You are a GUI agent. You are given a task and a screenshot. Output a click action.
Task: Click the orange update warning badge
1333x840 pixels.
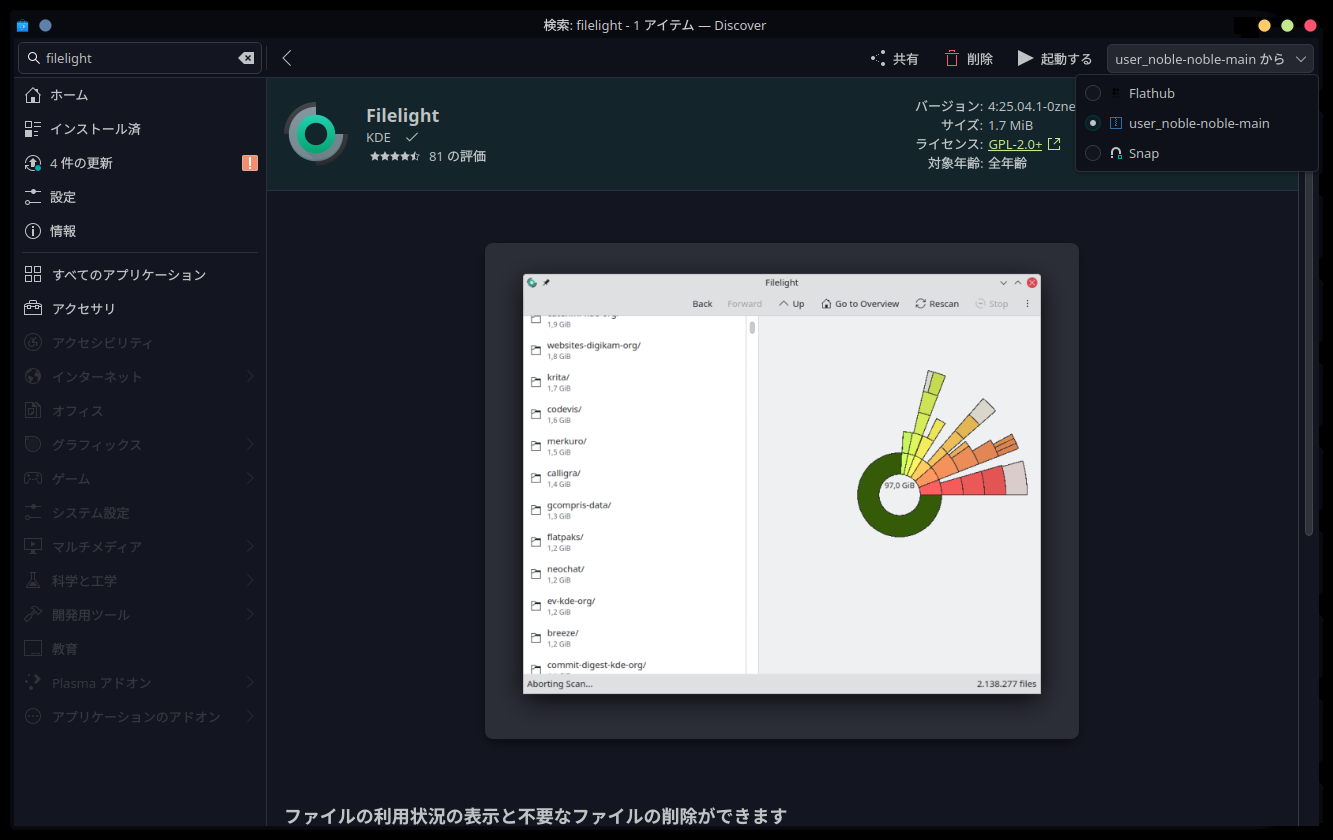250,163
